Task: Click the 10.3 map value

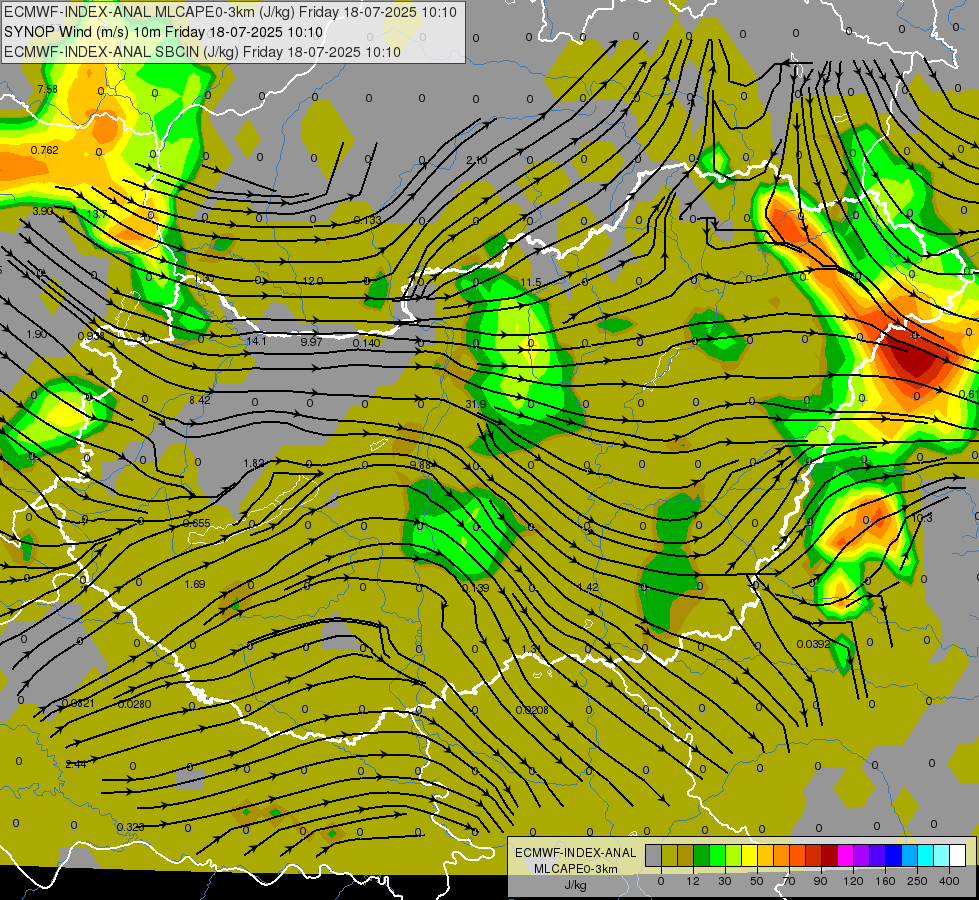Action: pos(922,518)
